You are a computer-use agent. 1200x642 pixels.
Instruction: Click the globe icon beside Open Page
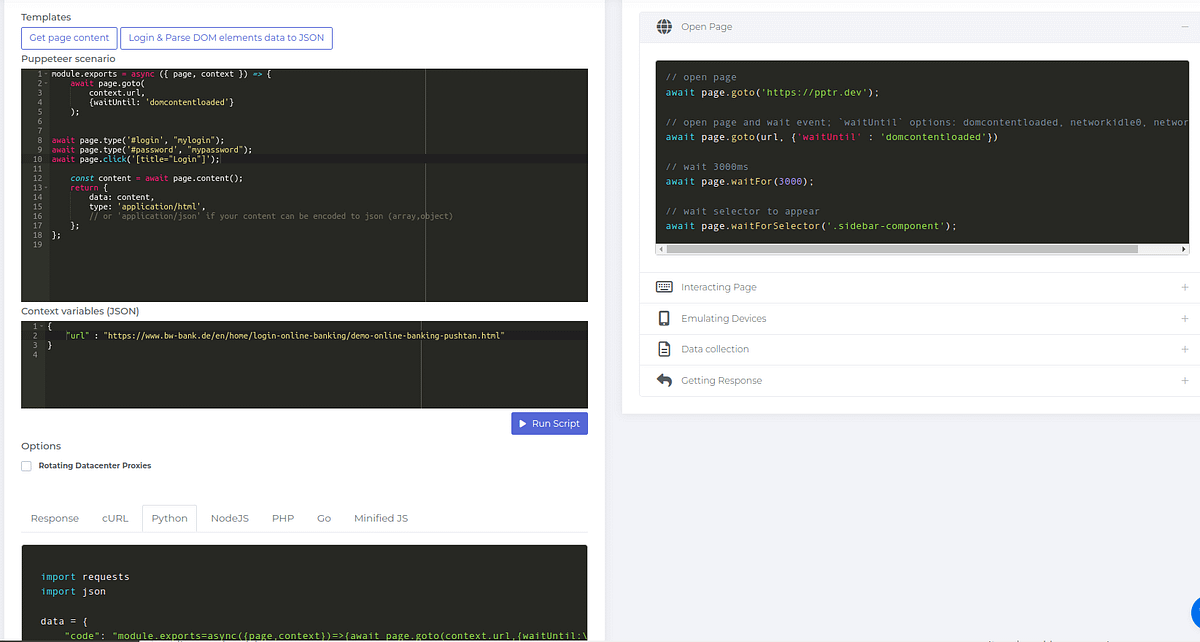pyautogui.click(x=664, y=26)
